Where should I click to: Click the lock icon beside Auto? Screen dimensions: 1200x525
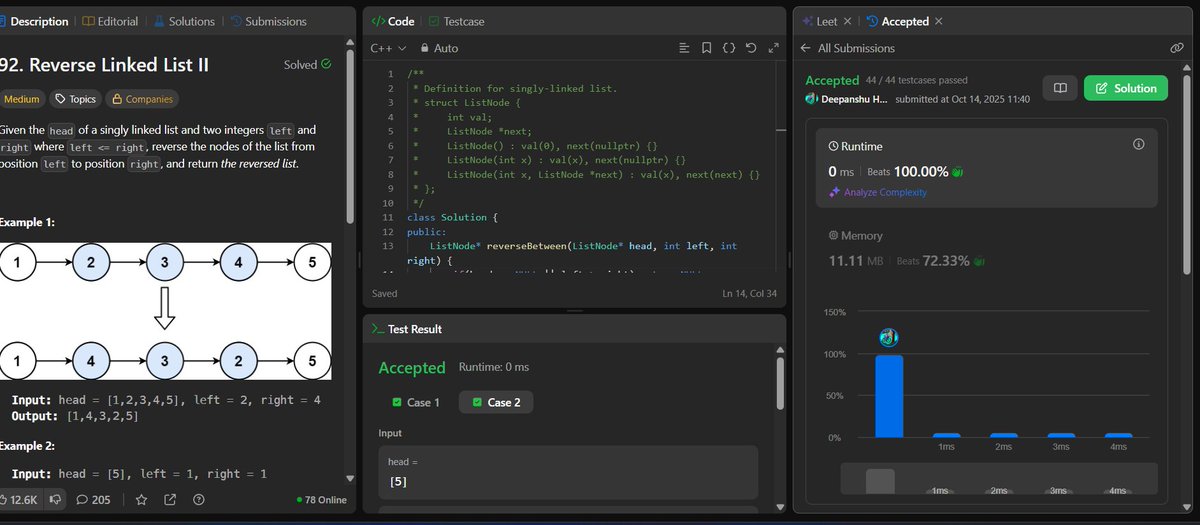425,48
